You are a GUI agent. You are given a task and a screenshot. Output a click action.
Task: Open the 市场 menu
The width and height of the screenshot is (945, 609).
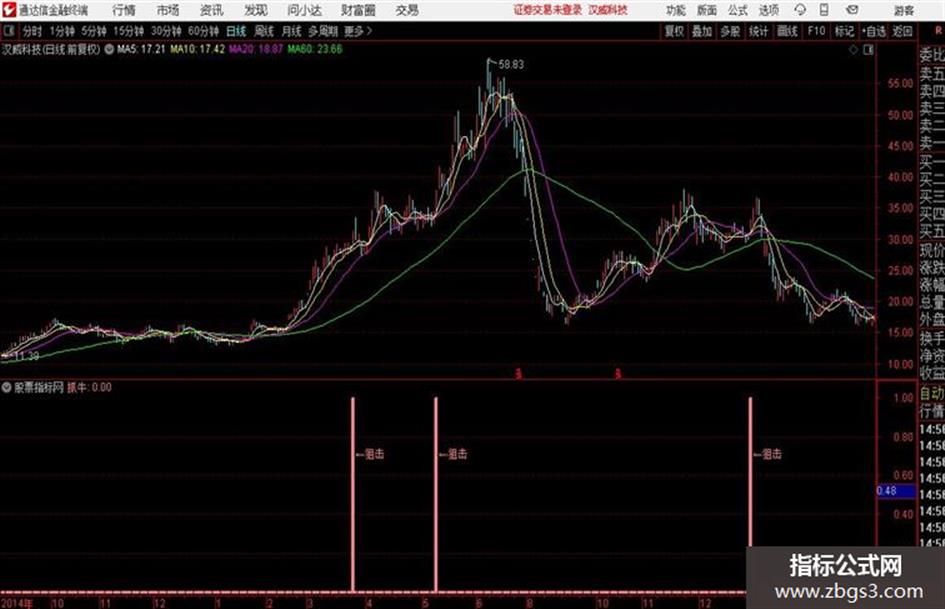(168, 10)
